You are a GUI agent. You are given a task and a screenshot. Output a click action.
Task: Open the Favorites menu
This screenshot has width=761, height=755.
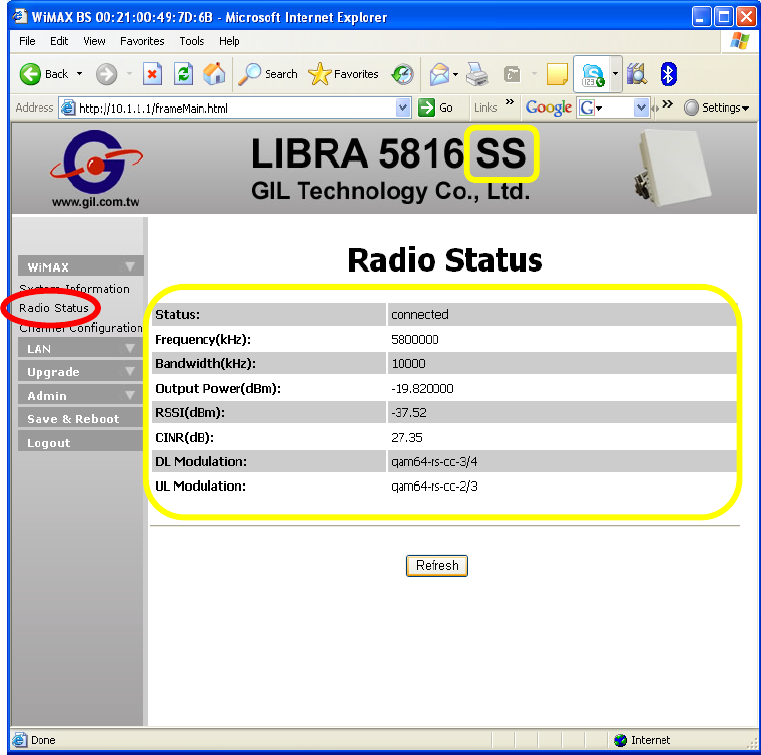[142, 41]
